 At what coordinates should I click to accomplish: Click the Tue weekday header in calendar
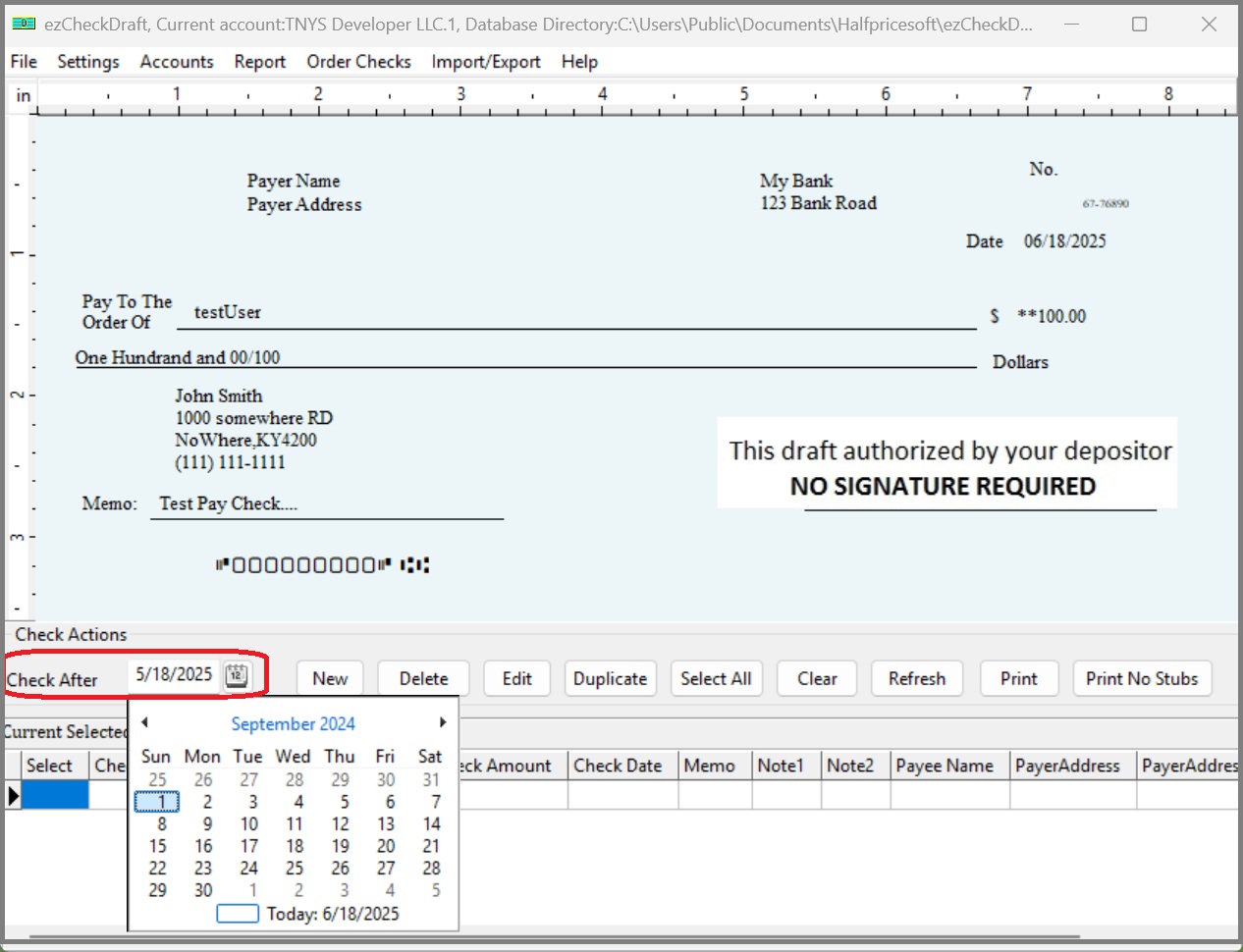click(x=247, y=757)
